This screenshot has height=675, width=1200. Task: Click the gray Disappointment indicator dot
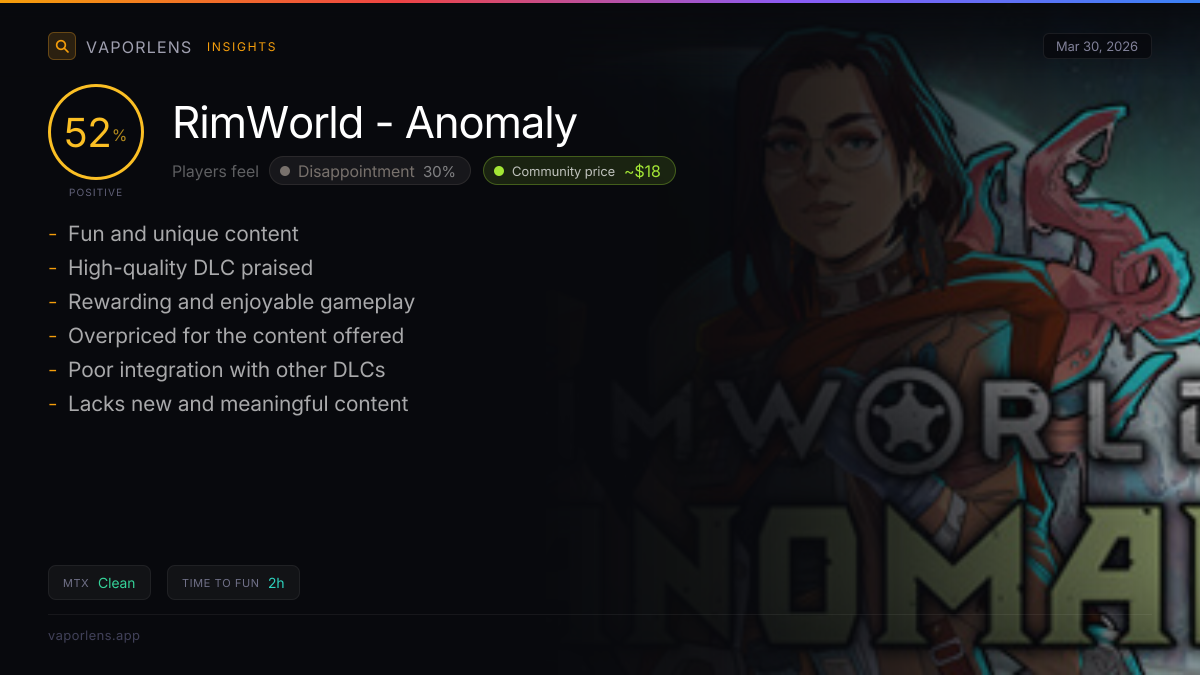click(285, 171)
